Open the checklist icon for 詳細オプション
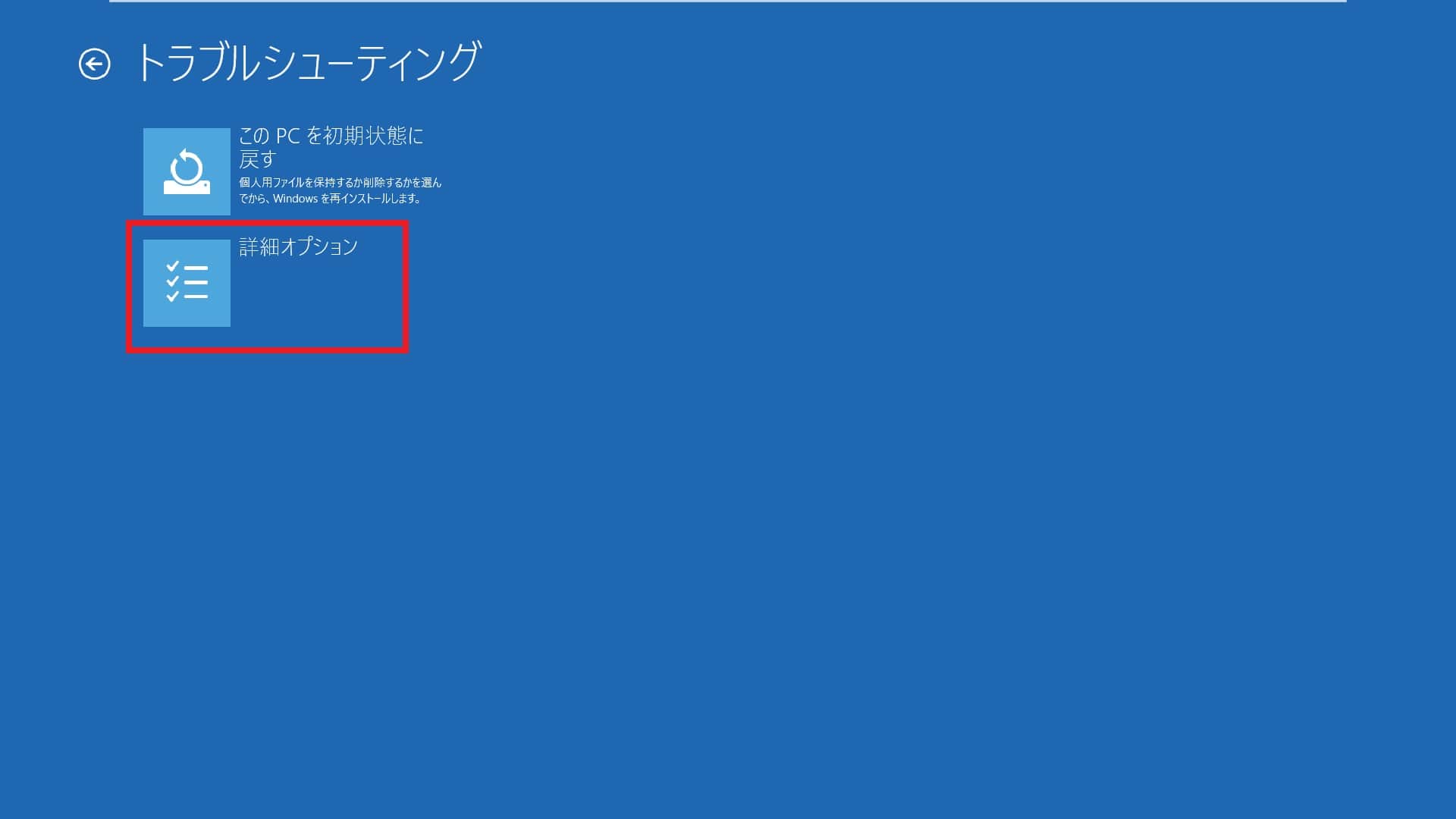Screen dimensions: 1456x819 click(187, 283)
